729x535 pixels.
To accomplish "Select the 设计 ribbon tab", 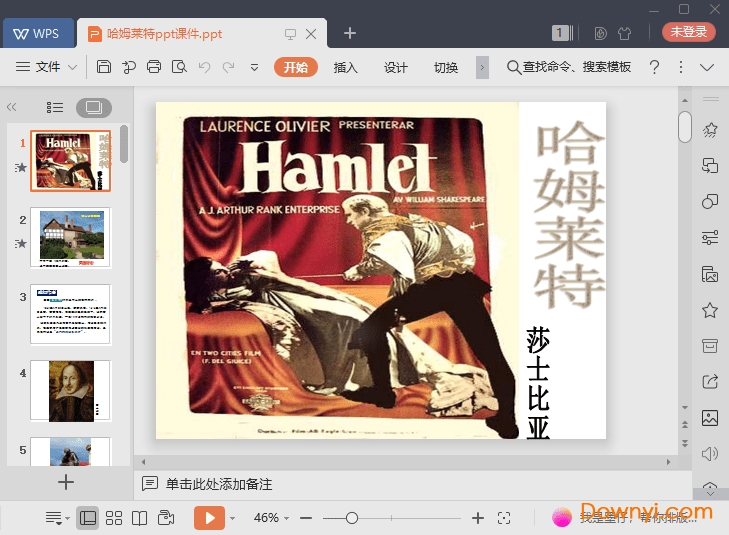I will (396, 67).
